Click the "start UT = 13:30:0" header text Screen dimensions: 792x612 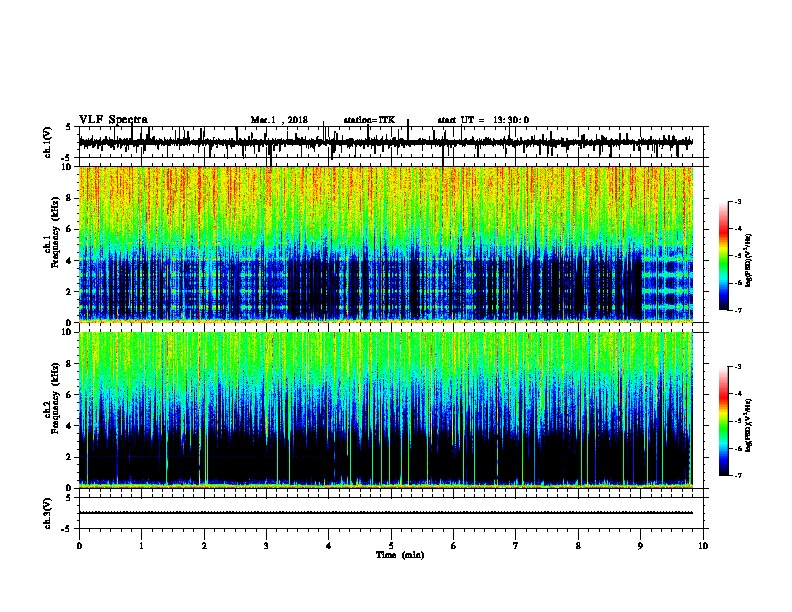point(483,120)
